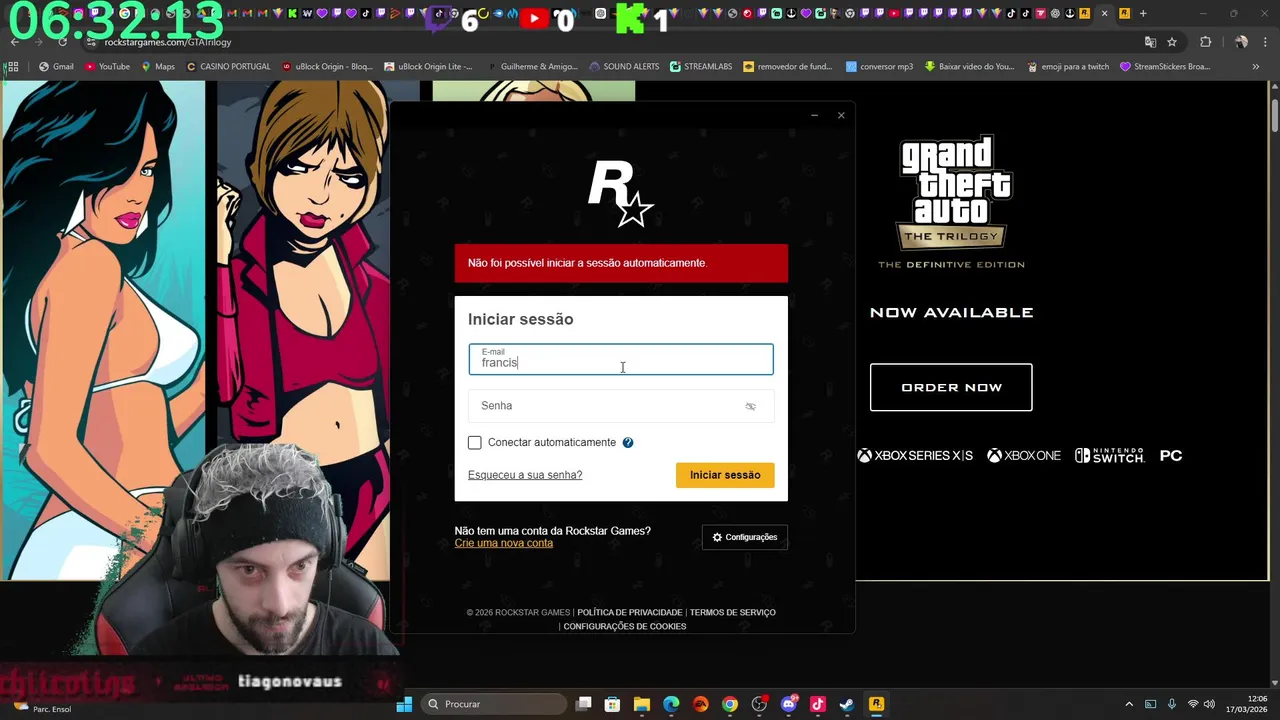Show password using the eye icon
This screenshot has width=1280, height=720.
750,406
